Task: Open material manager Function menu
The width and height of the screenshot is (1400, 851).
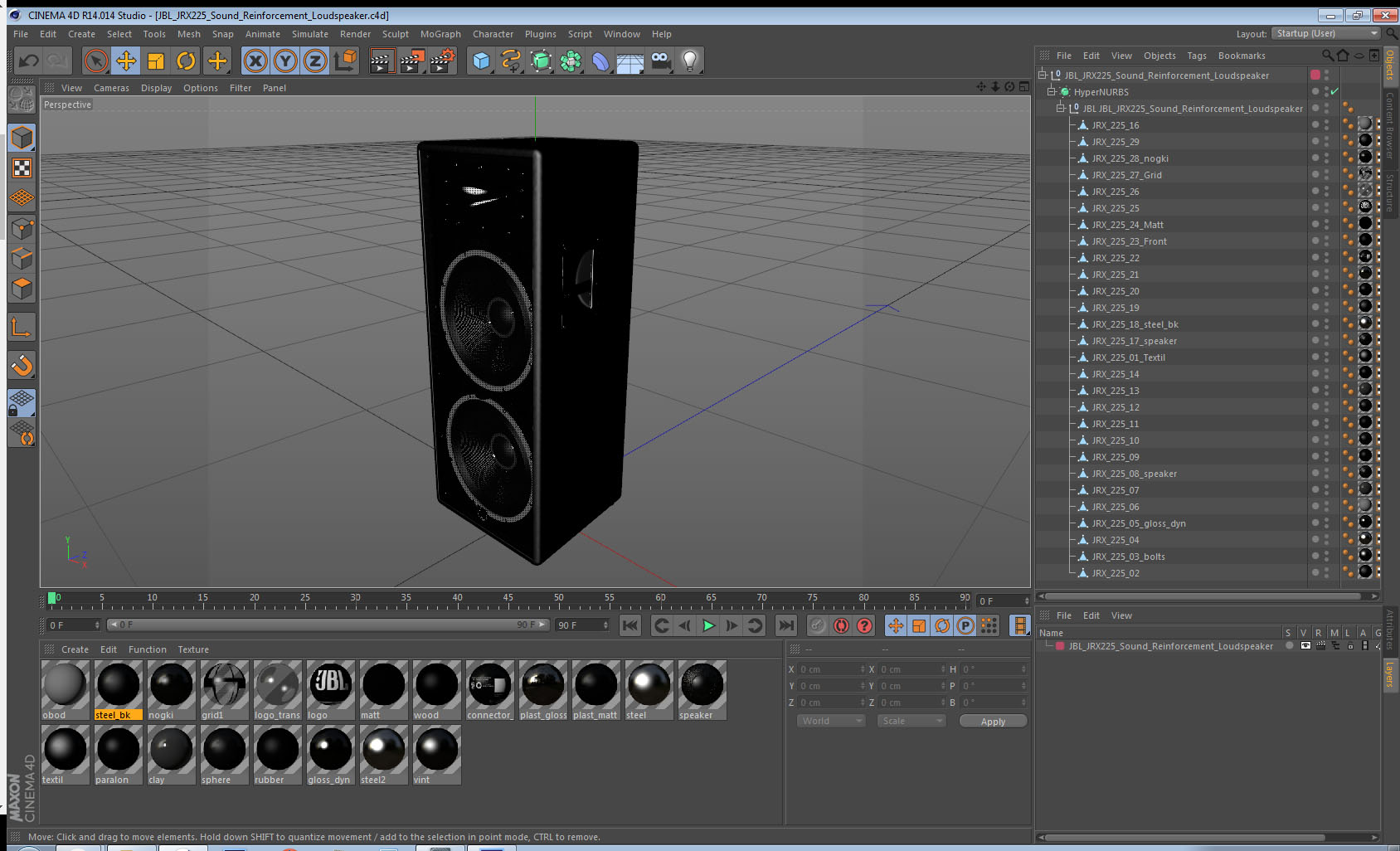Action: click(x=148, y=649)
